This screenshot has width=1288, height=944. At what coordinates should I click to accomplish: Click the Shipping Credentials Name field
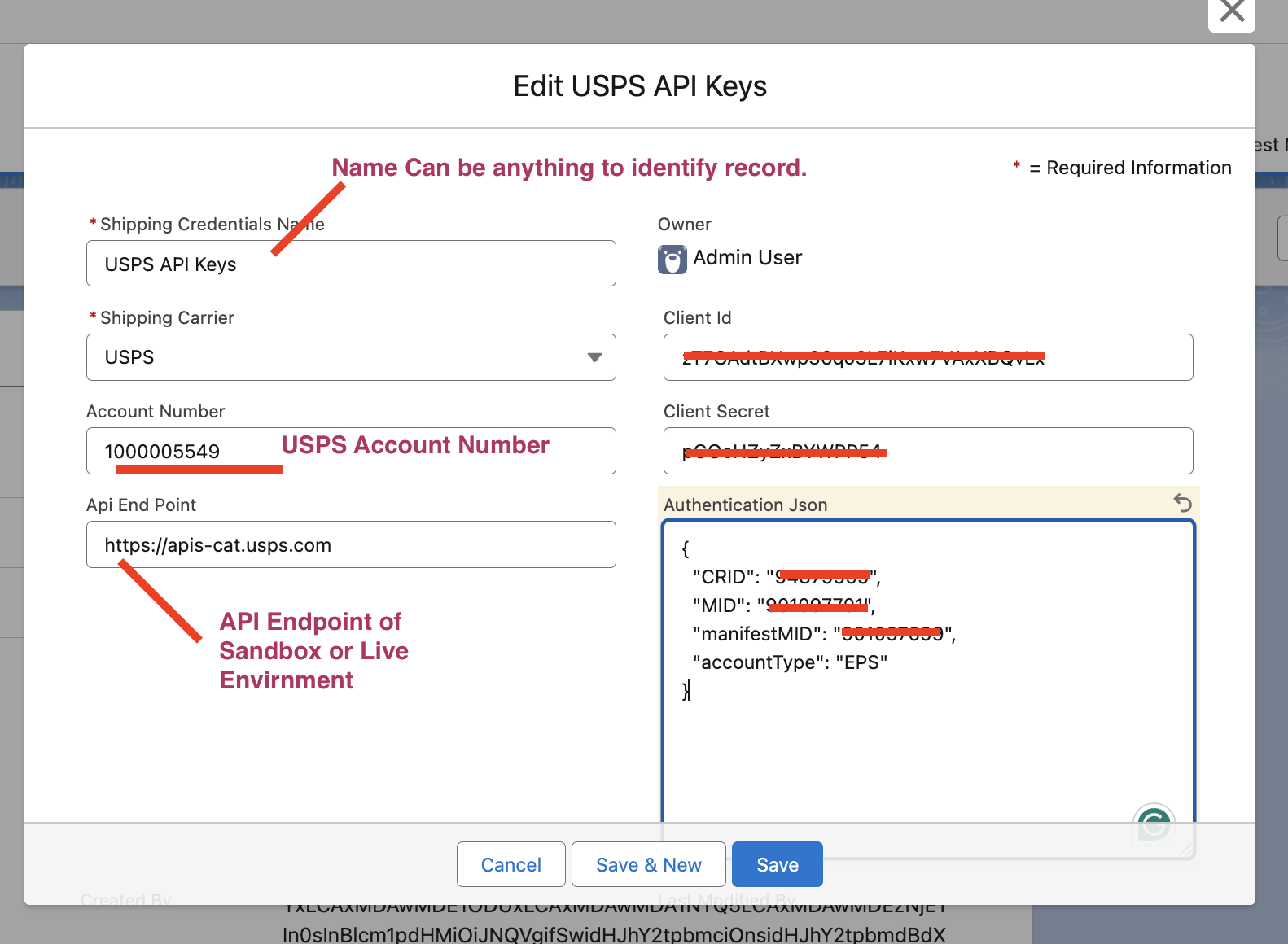[351, 264]
